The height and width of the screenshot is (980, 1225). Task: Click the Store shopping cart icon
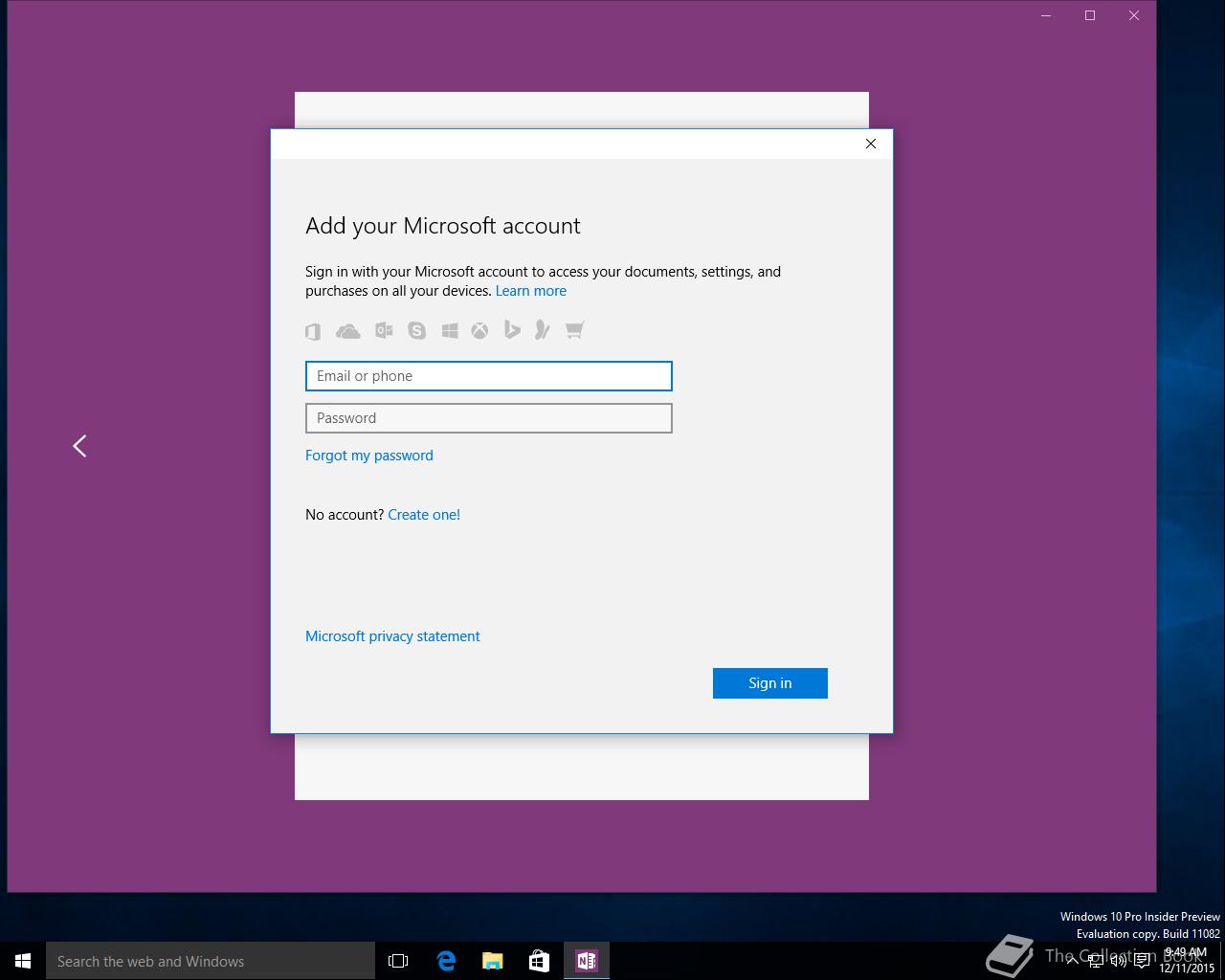click(x=574, y=330)
